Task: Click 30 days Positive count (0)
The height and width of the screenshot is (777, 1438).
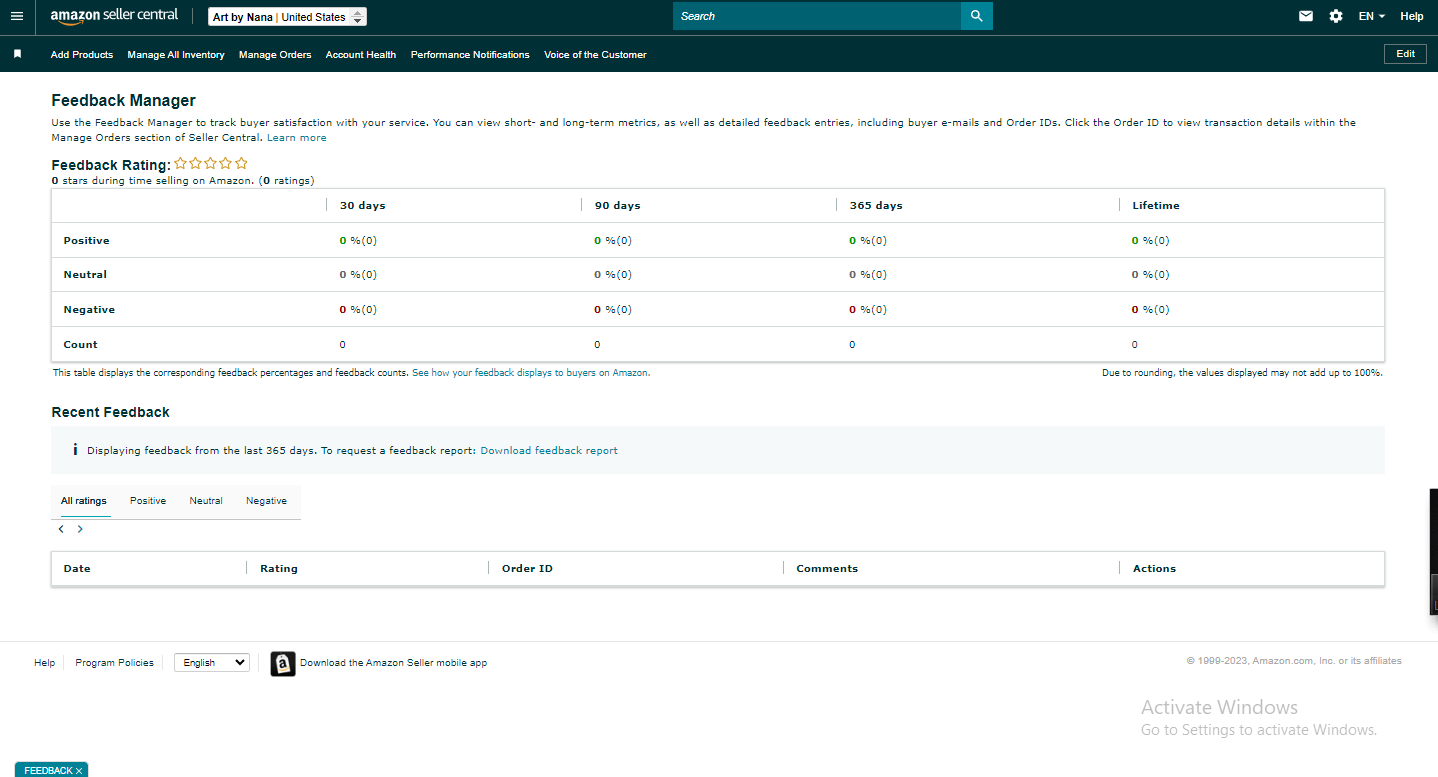Action: pos(370,241)
